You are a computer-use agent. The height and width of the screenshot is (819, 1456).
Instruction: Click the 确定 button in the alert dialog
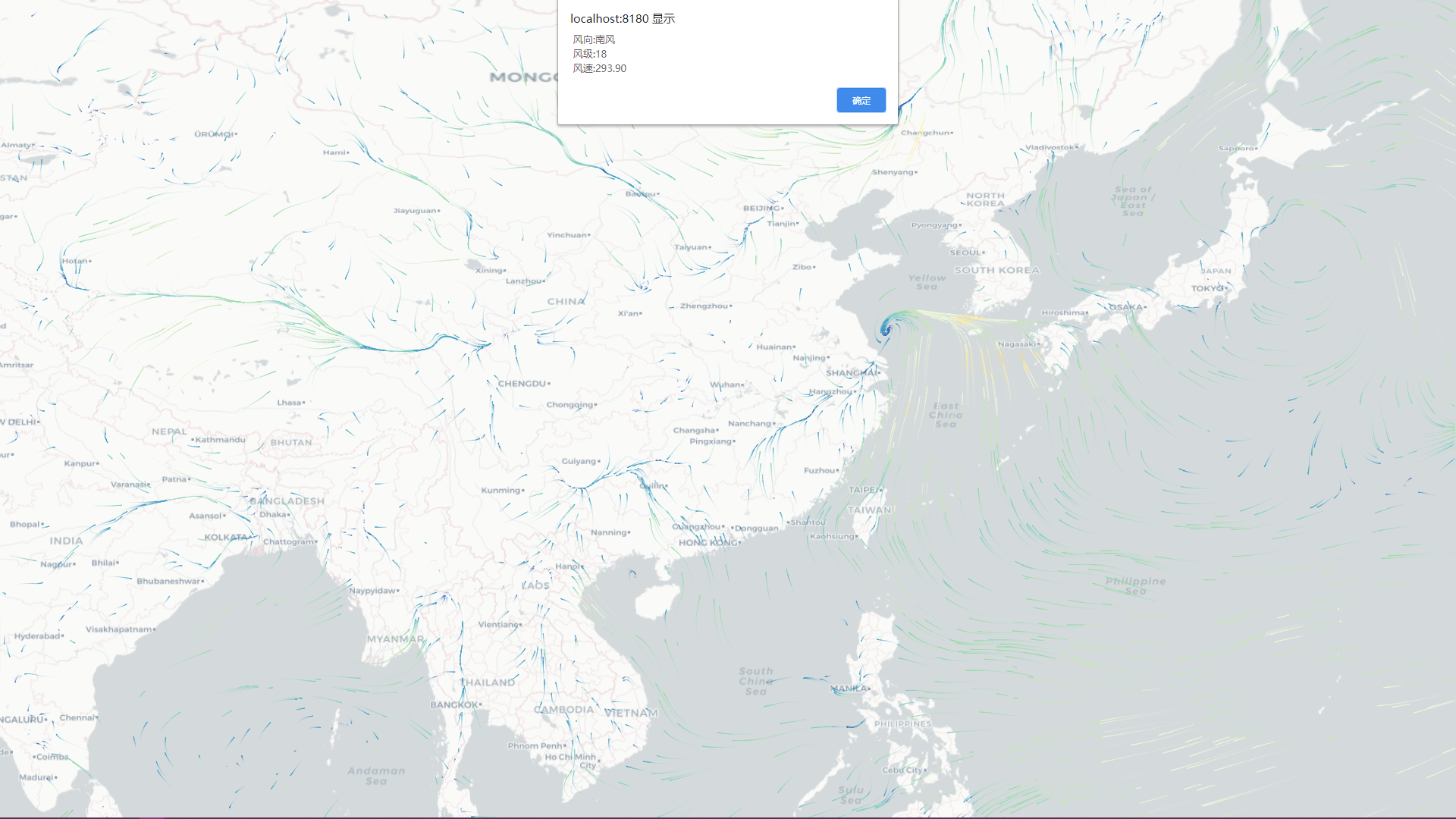861,100
